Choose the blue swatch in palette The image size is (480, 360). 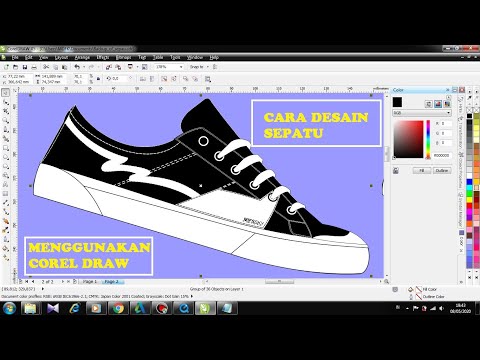point(469,182)
